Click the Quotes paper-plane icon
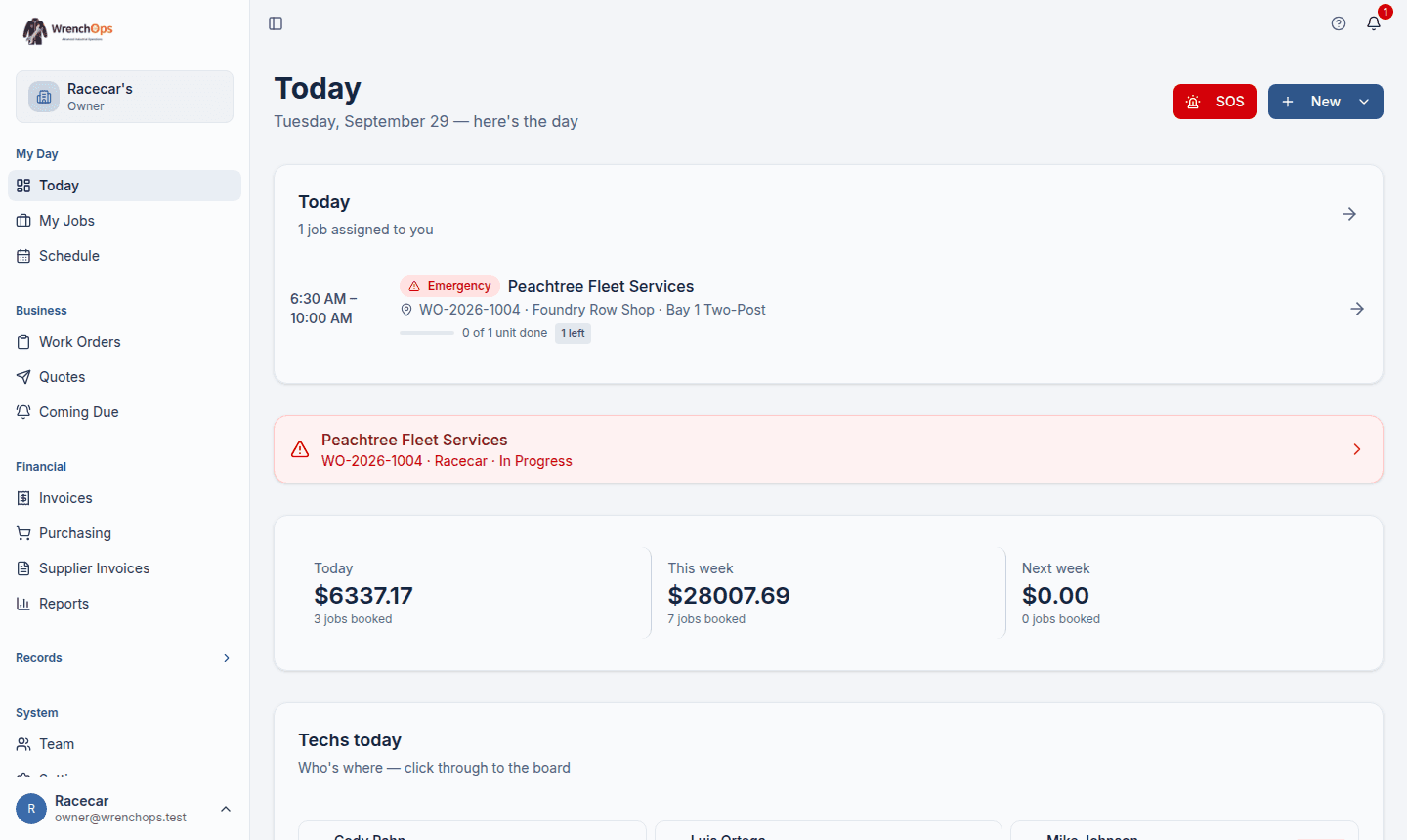 tap(23, 377)
